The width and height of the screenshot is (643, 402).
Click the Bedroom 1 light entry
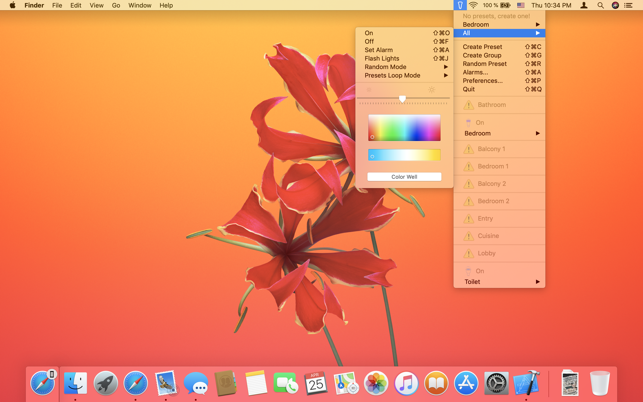click(499, 167)
